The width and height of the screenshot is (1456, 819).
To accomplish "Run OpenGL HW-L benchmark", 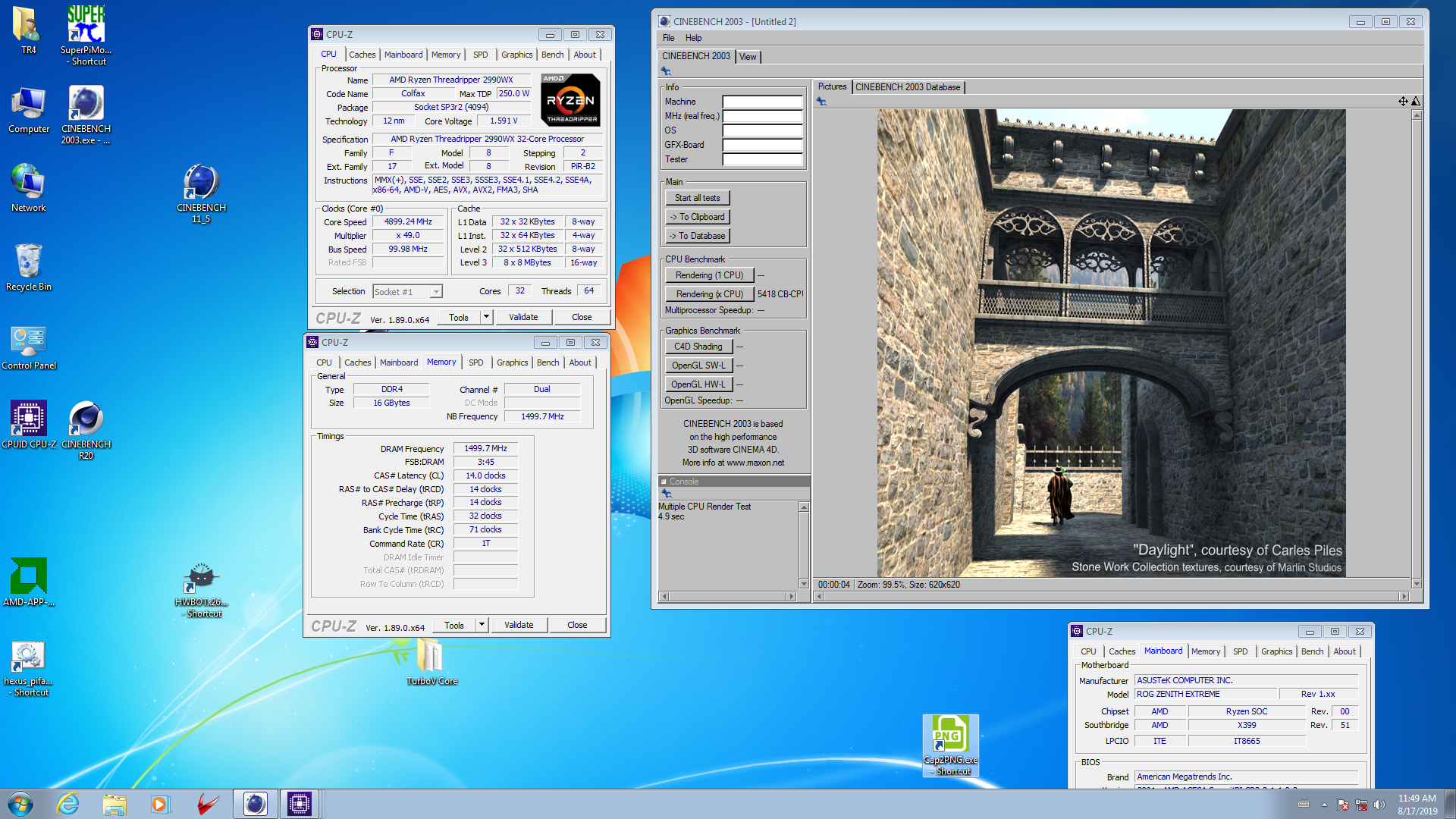I will coord(699,384).
